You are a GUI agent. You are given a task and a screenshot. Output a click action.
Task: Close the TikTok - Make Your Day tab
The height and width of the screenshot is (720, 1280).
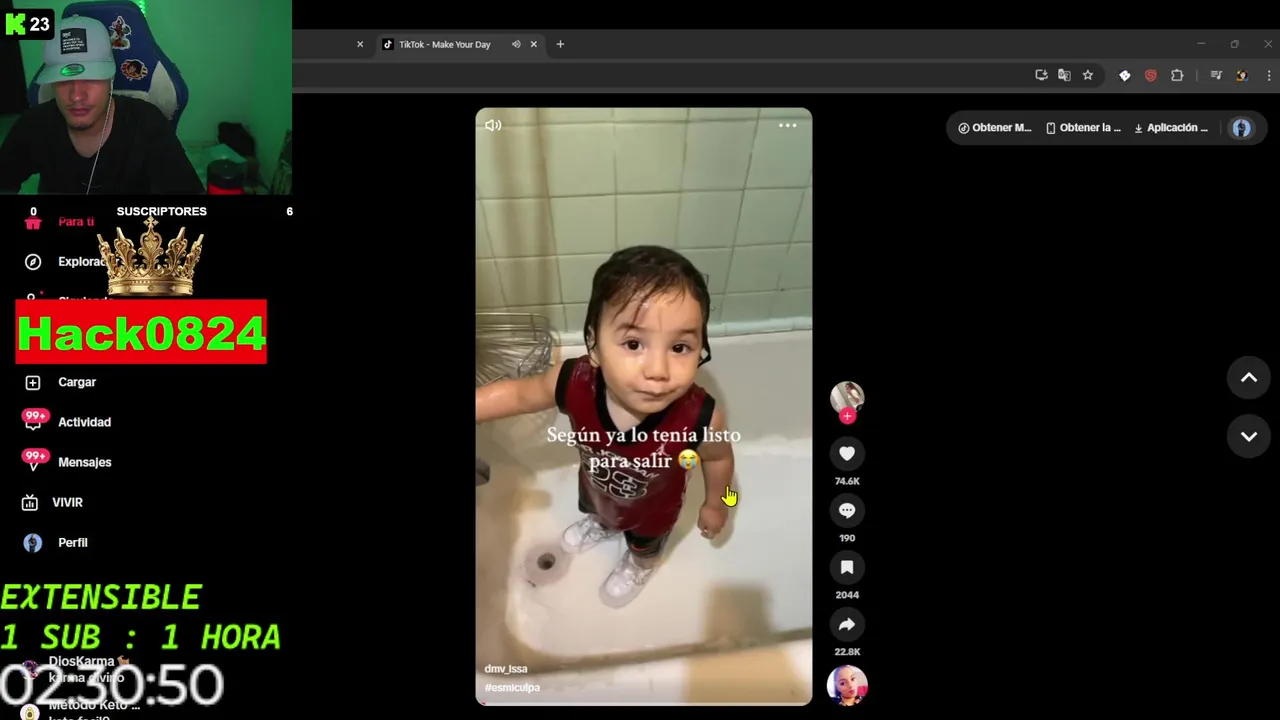[534, 44]
